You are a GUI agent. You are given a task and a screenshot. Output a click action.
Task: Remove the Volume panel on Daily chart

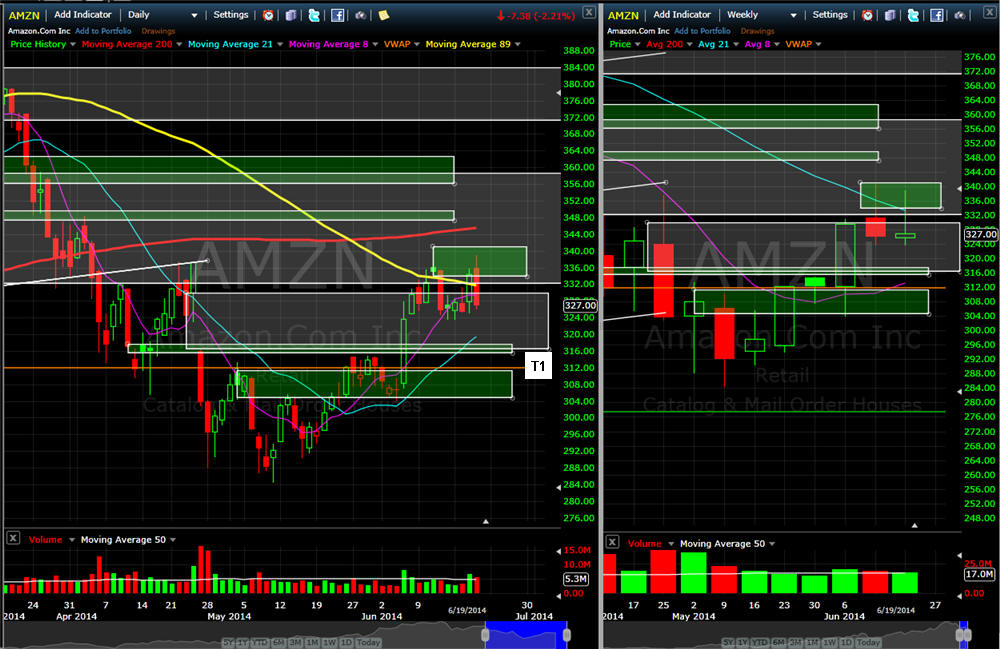tap(13, 538)
